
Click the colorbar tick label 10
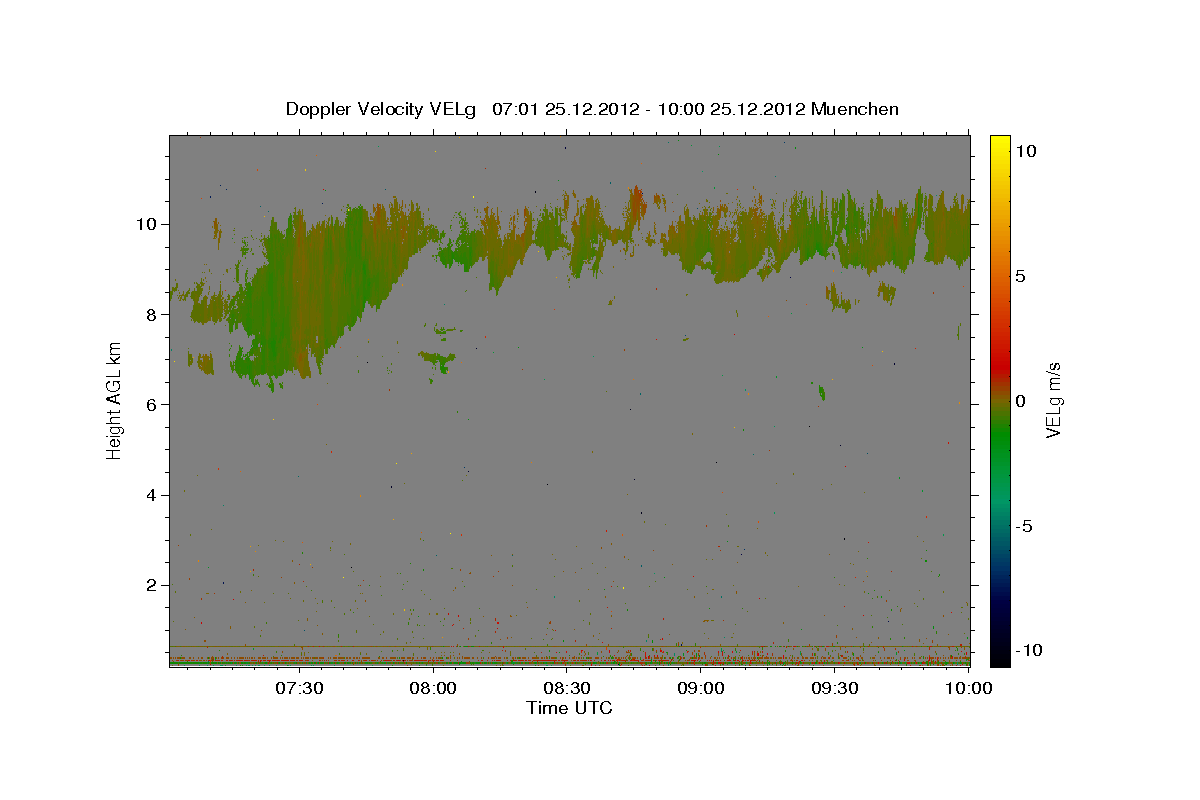coord(1026,151)
